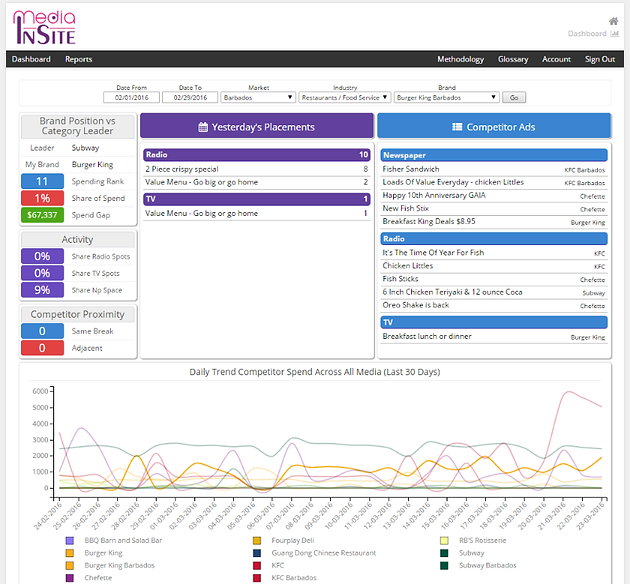Select the 'Fish Sticks' row
The image size is (630, 584).
pos(494,279)
